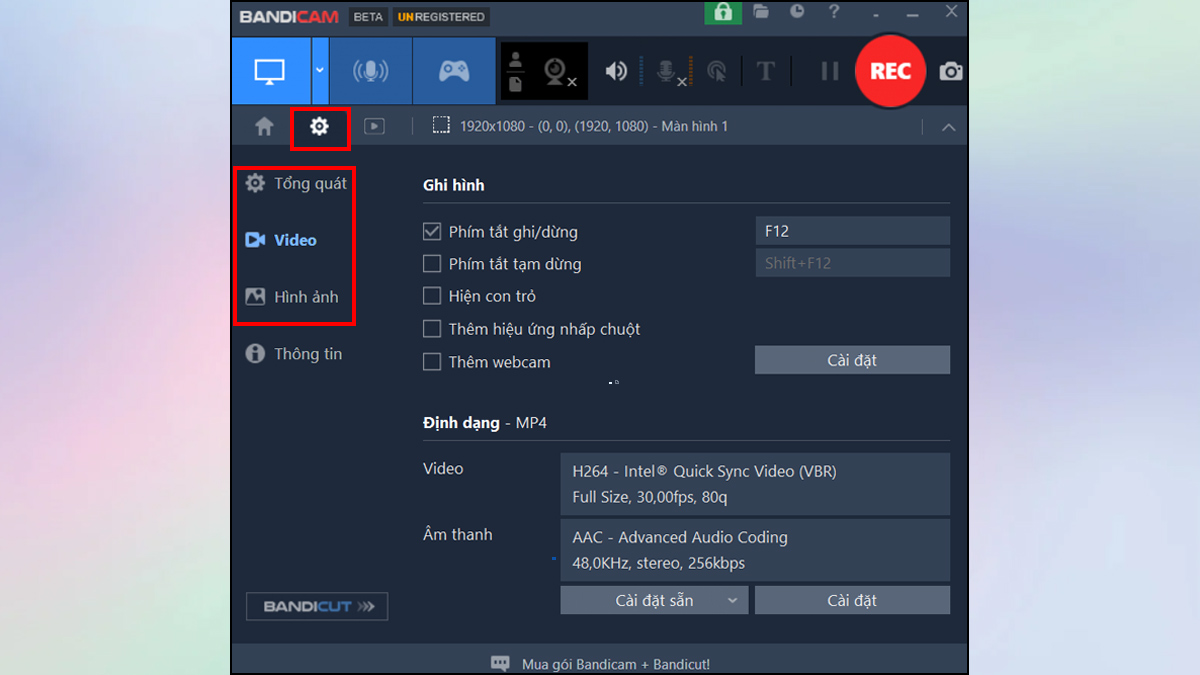The image size is (1200, 675).
Task: Click the BANDICUT button
Action: pyautogui.click(x=317, y=606)
